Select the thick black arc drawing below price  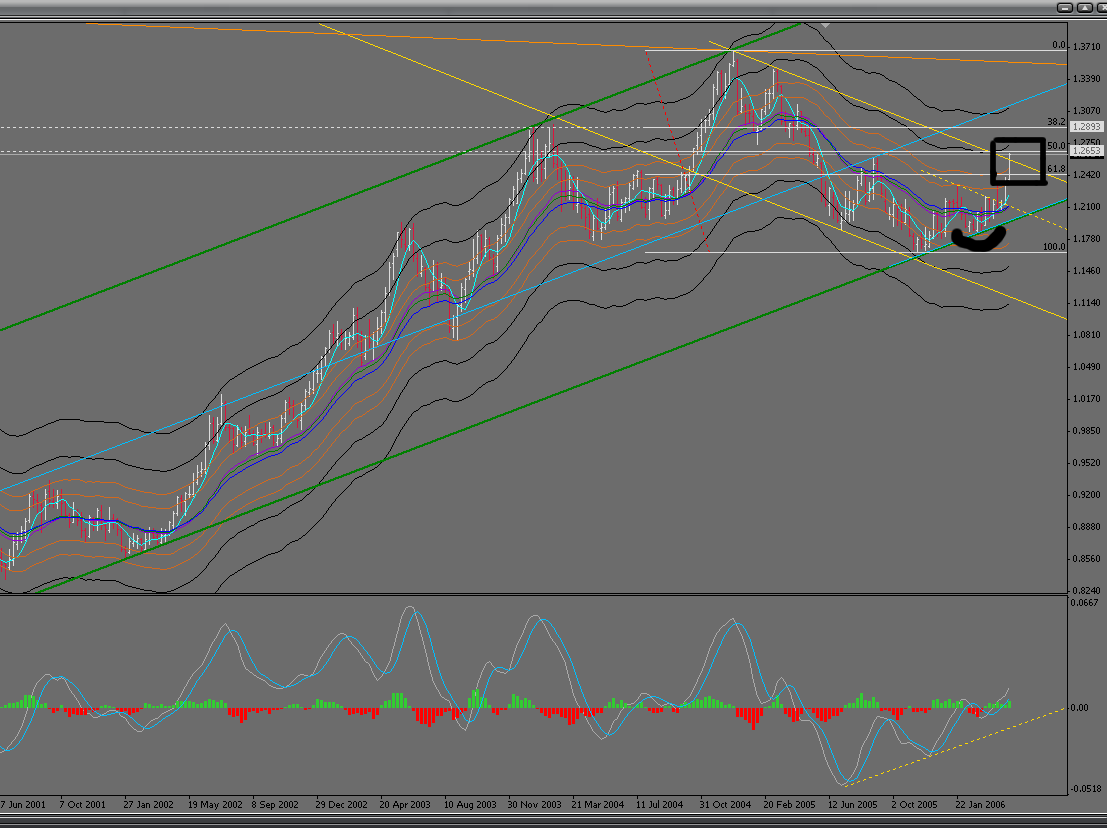click(x=978, y=236)
